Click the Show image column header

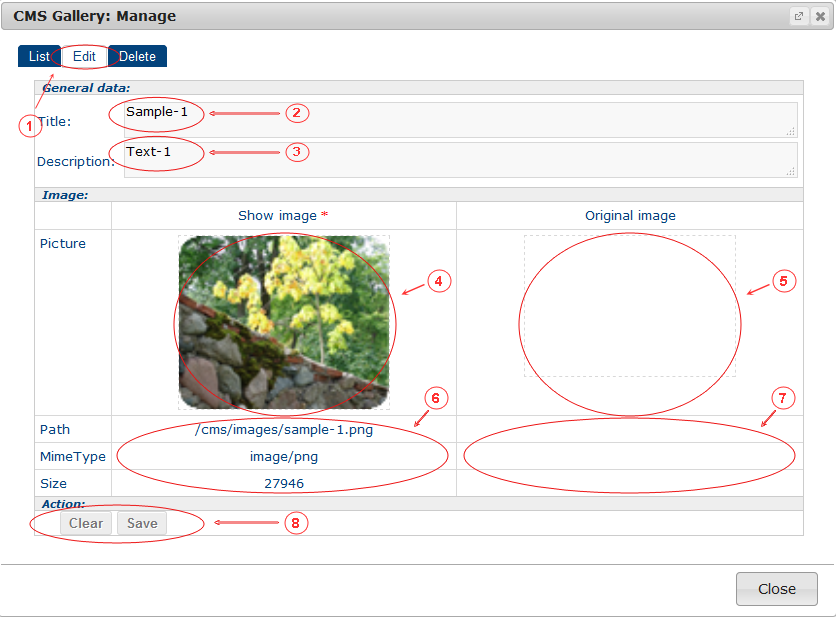pos(277,216)
